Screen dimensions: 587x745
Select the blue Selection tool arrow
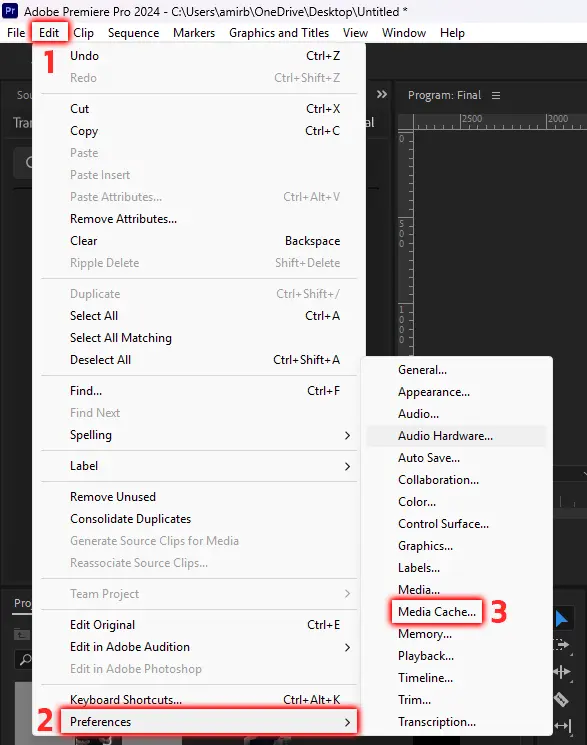[561, 619]
